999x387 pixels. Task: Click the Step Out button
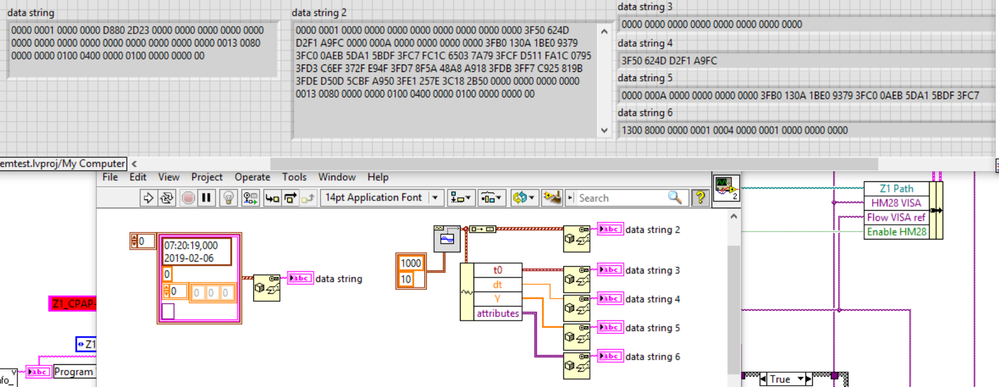coord(308,198)
